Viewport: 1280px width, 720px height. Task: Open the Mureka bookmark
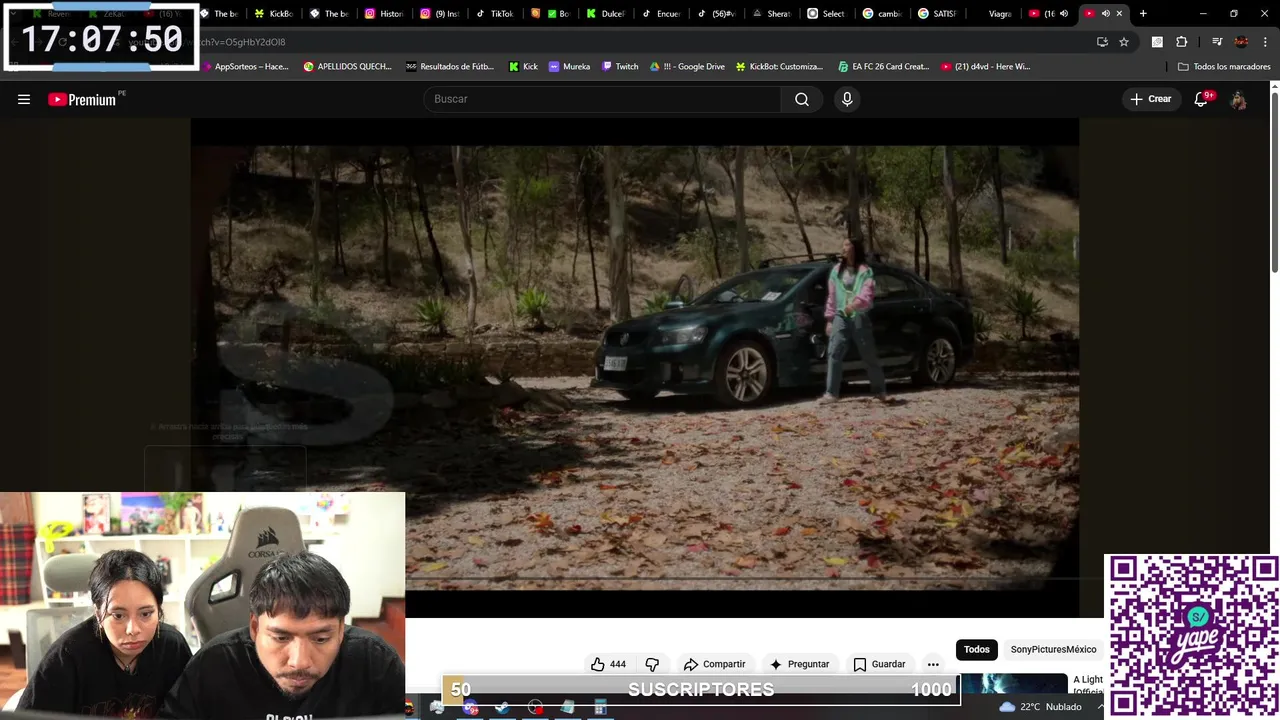569,67
